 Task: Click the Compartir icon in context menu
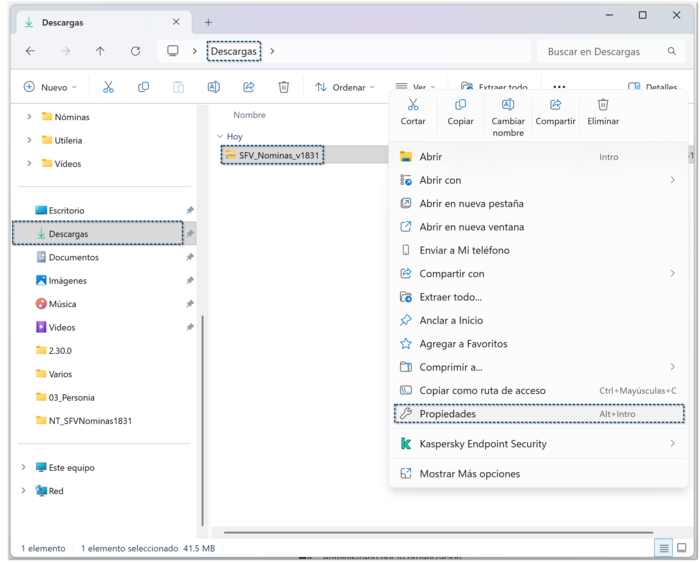pos(555,105)
